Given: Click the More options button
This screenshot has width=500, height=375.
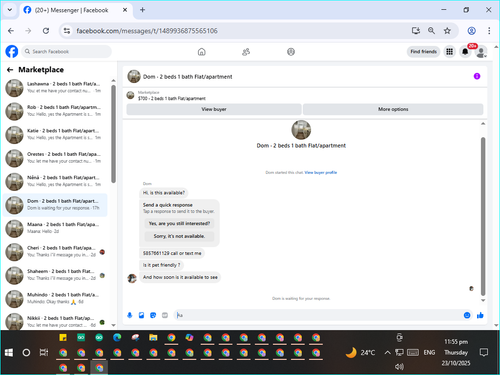Looking at the screenshot, I should point(393,109).
